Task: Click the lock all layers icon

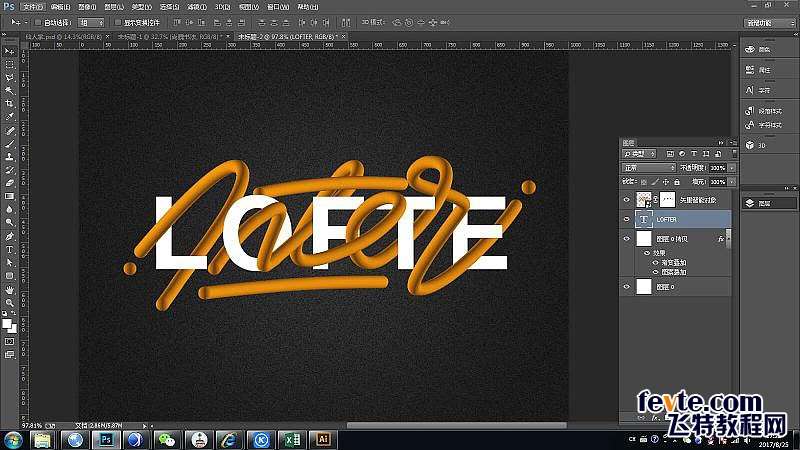Action: pyautogui.click(x=677, y=182)
